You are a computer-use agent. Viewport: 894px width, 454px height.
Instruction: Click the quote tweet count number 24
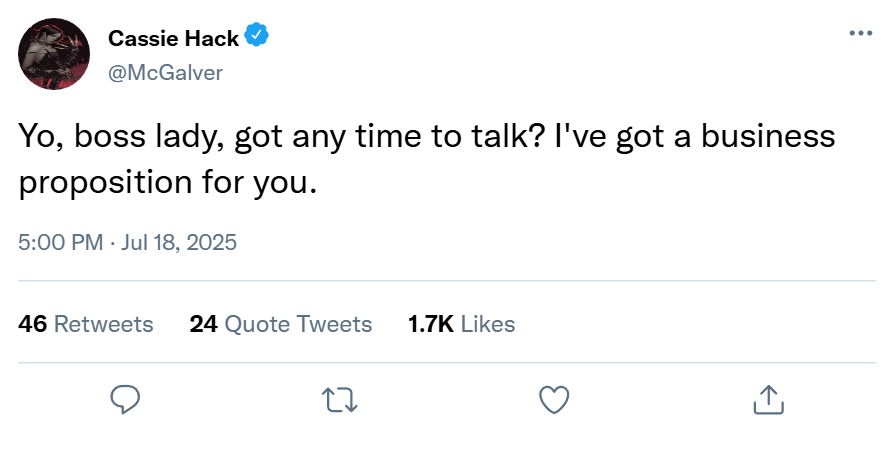pyautogui.click(x=203, y=324)
